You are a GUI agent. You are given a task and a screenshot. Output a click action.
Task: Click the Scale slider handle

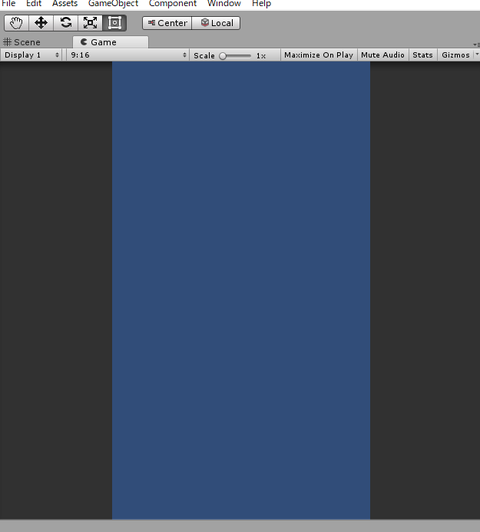point(223,56)
